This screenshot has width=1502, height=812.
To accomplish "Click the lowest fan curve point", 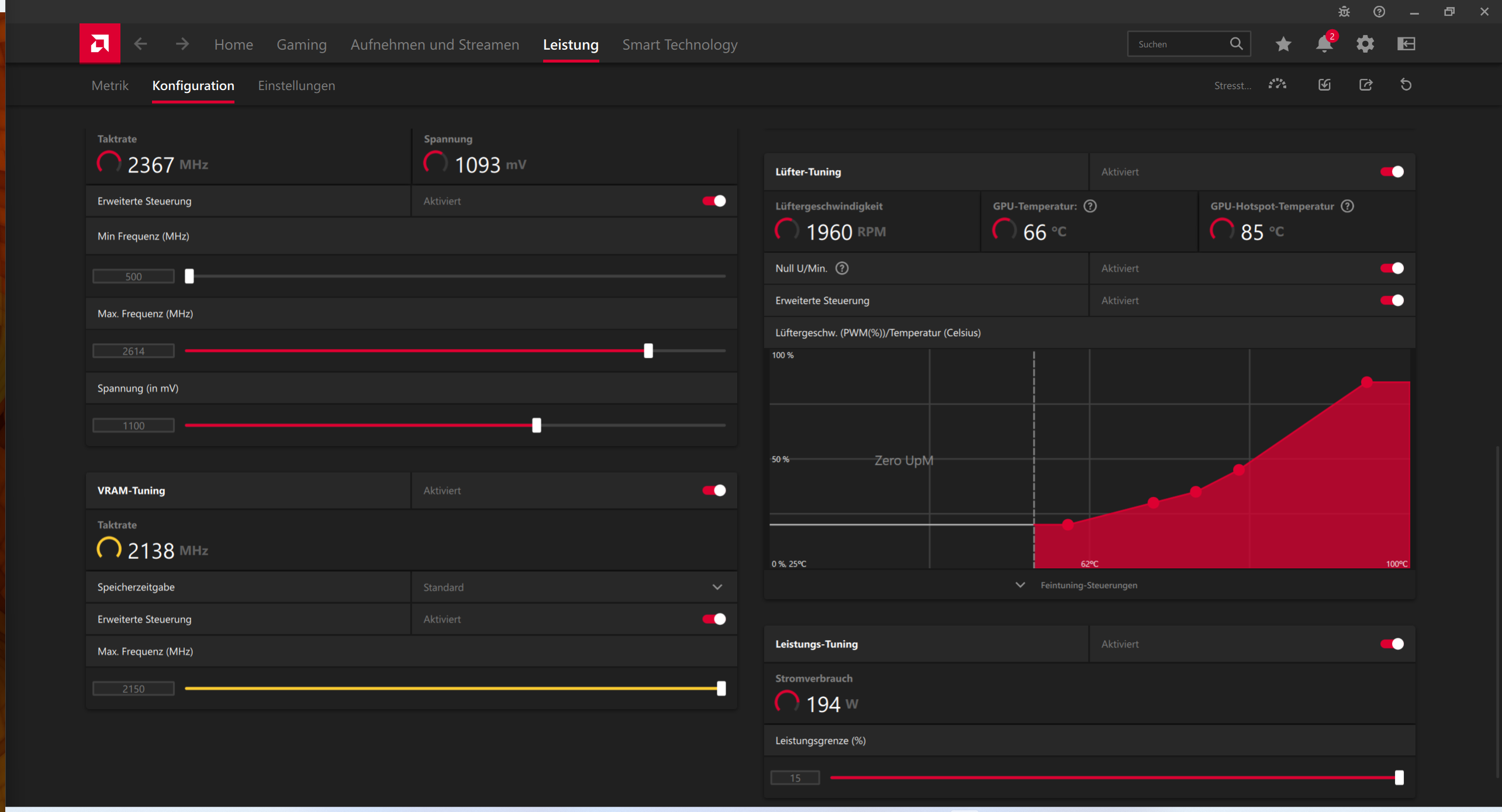I will pyautogui.click(x=1068, y=524).
